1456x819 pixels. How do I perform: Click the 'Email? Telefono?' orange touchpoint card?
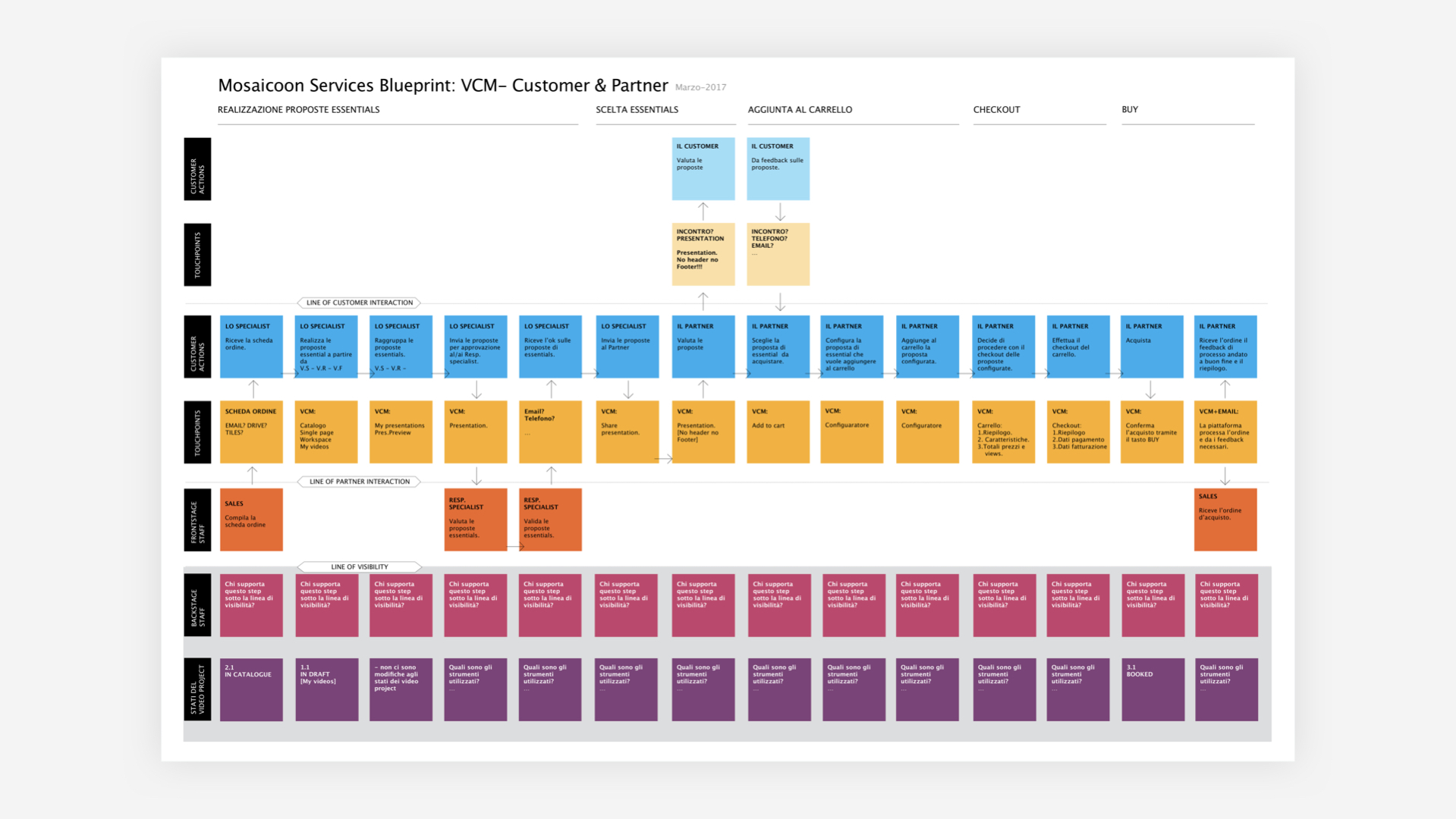pyautogui.click(x=550, y=431)
